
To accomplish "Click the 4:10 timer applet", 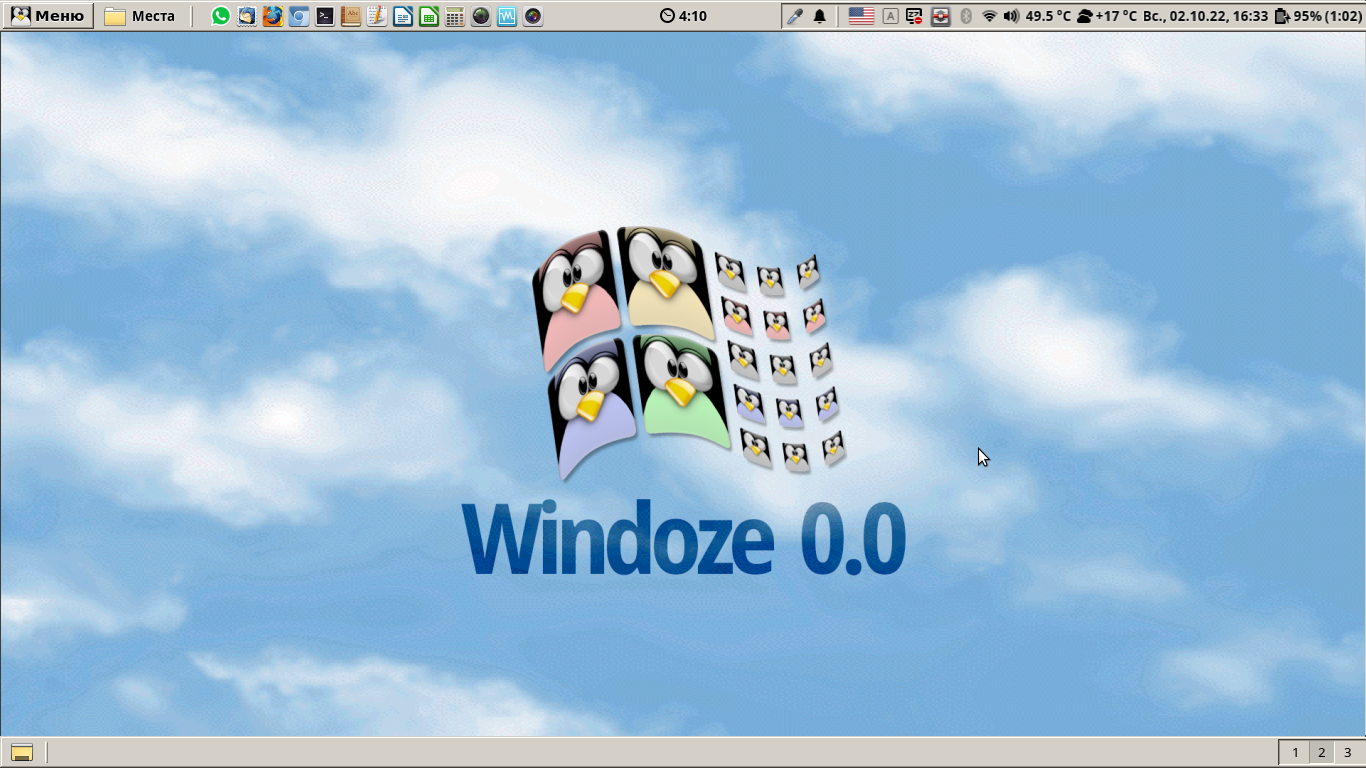I will tap(684, 16).
